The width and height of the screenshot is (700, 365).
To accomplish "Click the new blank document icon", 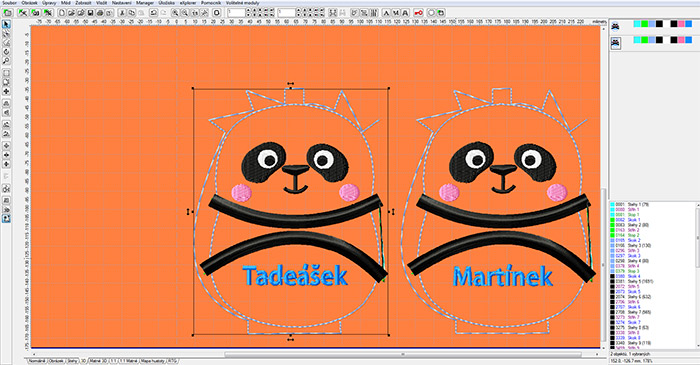I will [x=62, y=13].
